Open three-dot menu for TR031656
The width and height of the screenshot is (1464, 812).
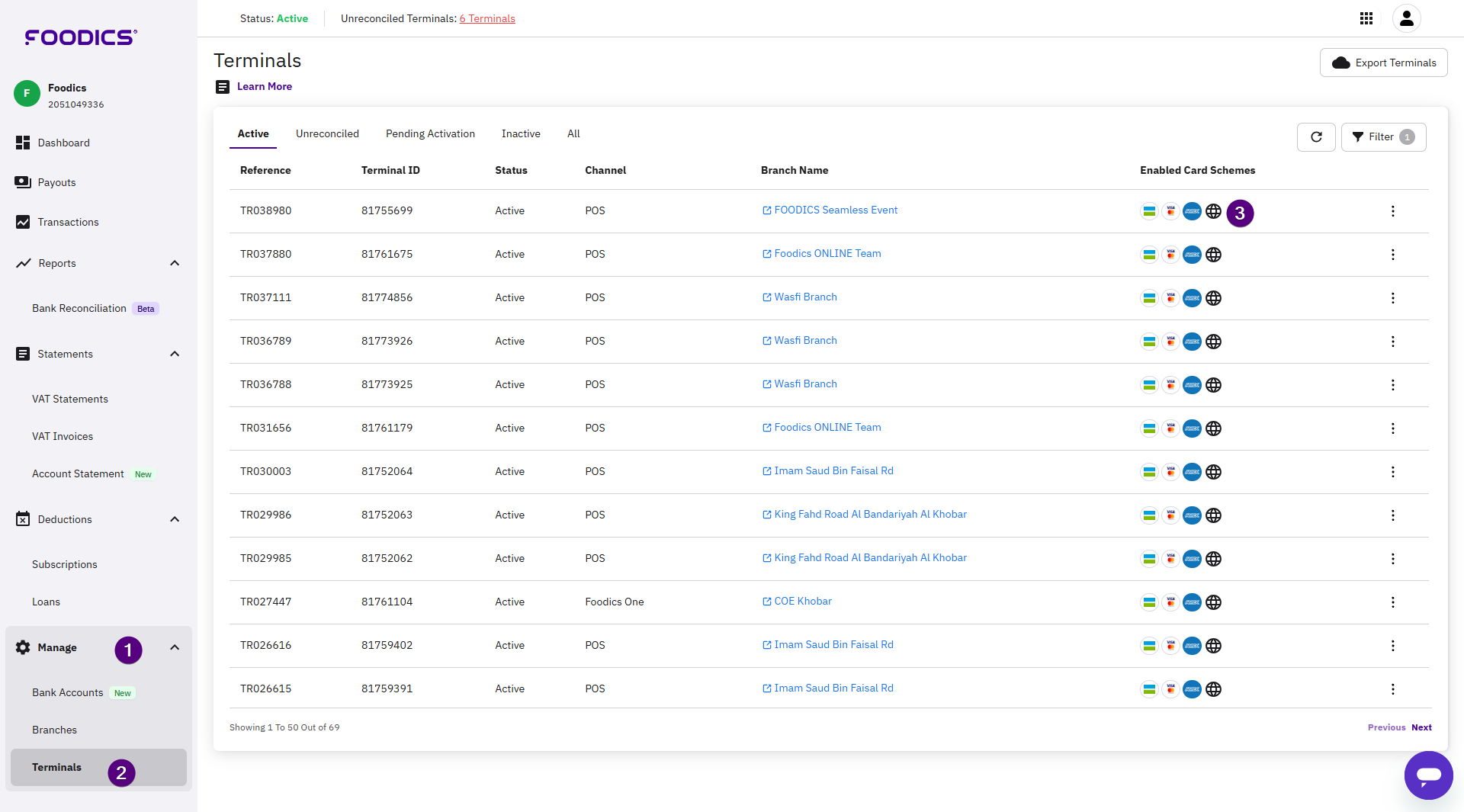click(1392, 428)
